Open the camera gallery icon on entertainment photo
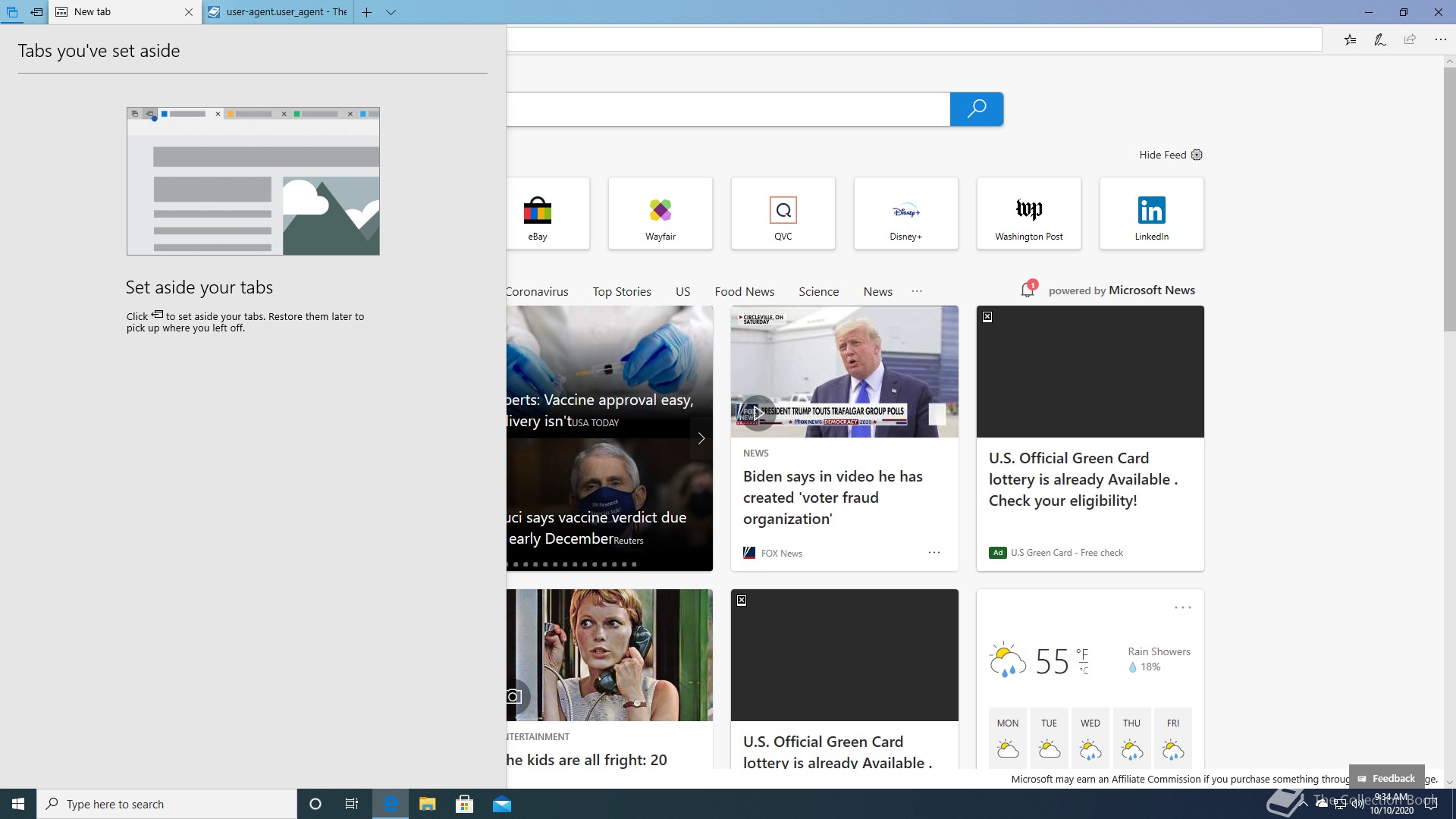The height and width of the screenshot is (819, 1456). (514, 696)
